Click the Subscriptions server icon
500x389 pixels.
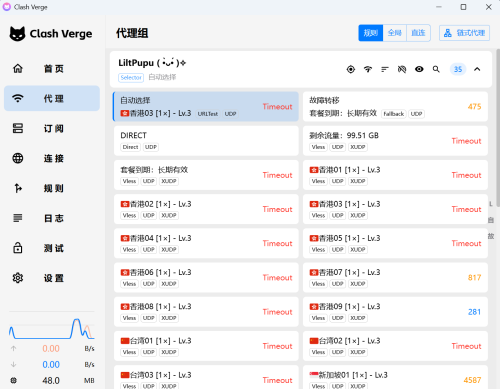coord(18,128)
